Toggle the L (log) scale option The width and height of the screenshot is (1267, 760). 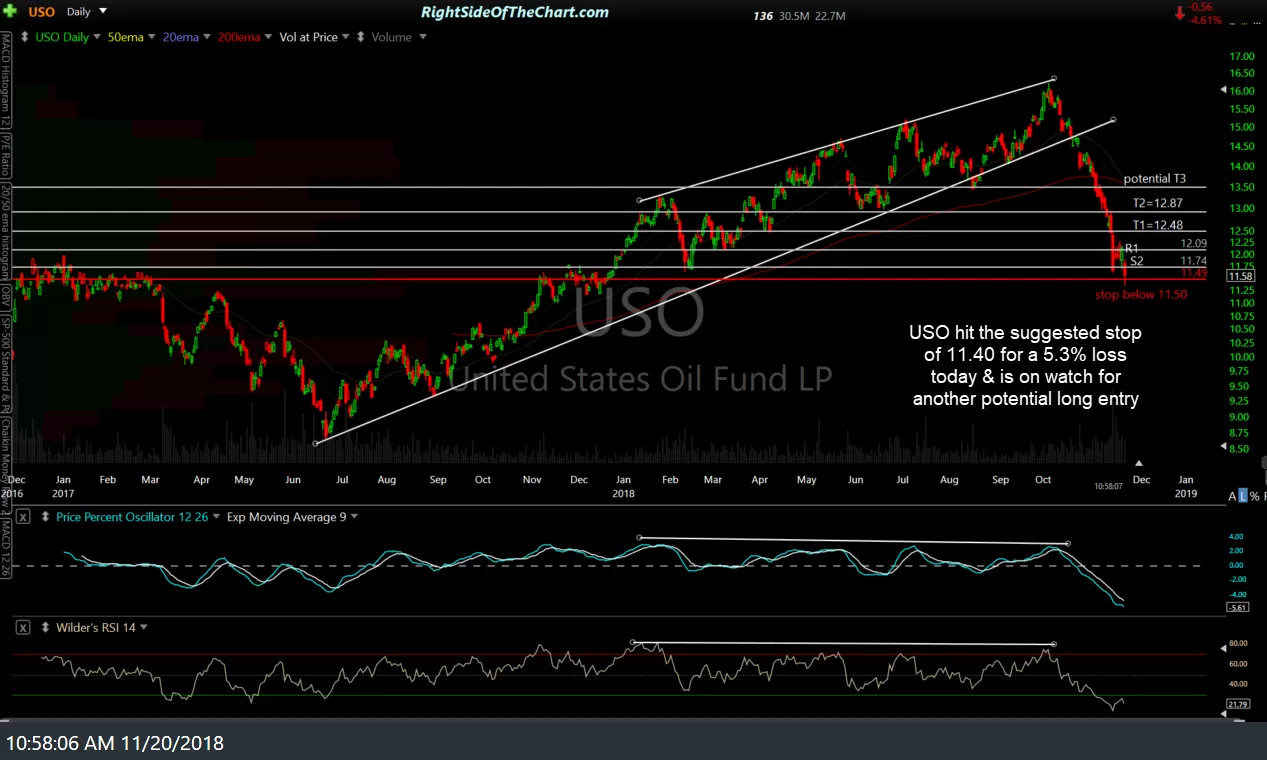tap(1243, 496)
